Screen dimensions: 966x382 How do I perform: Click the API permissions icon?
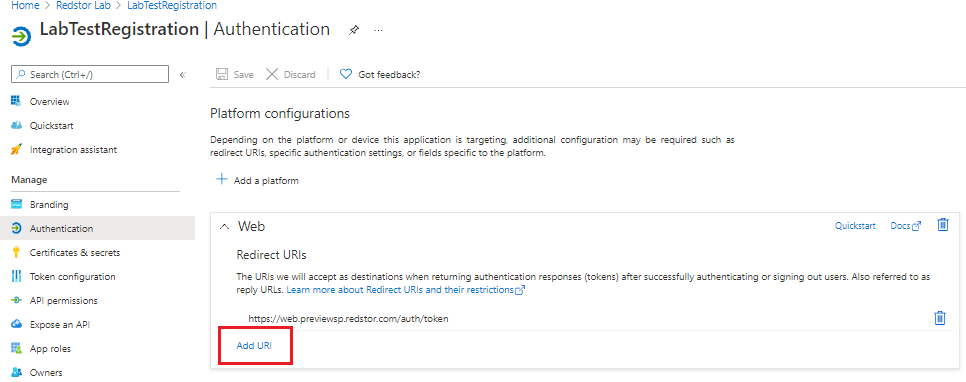point(17,301)
